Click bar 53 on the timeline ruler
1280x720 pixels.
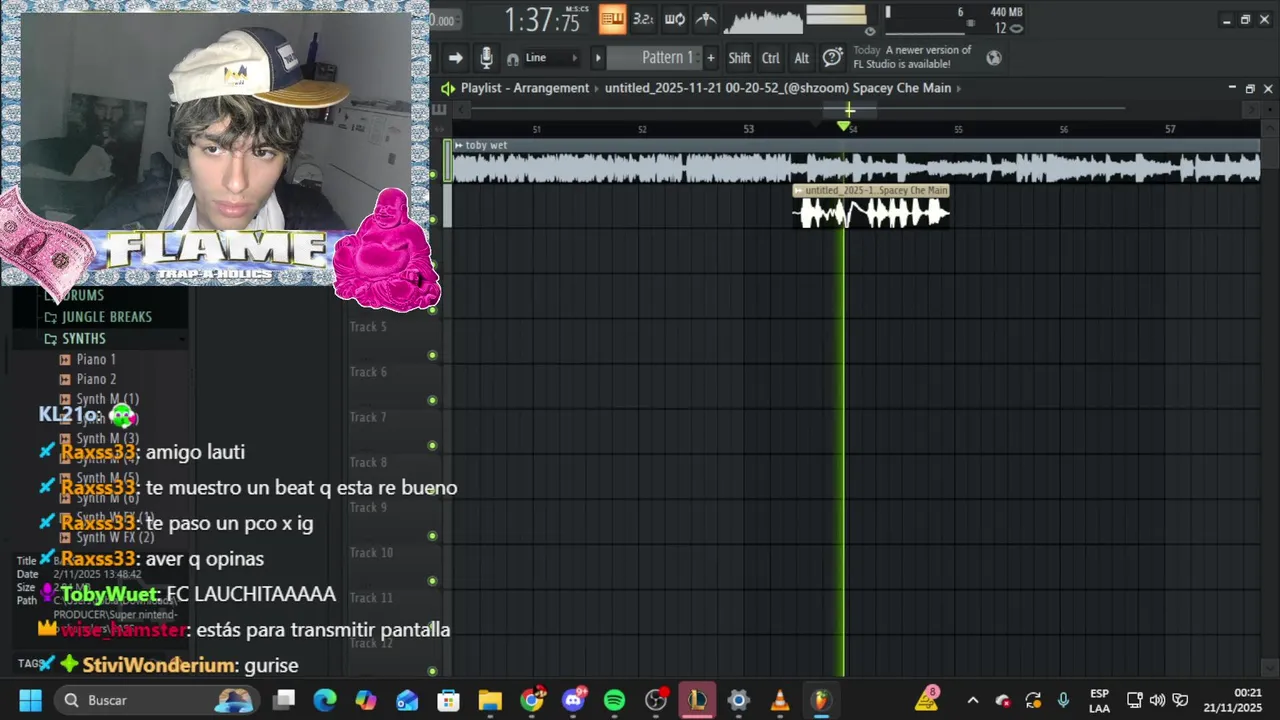pyautogui.click(x=748, y=129)
